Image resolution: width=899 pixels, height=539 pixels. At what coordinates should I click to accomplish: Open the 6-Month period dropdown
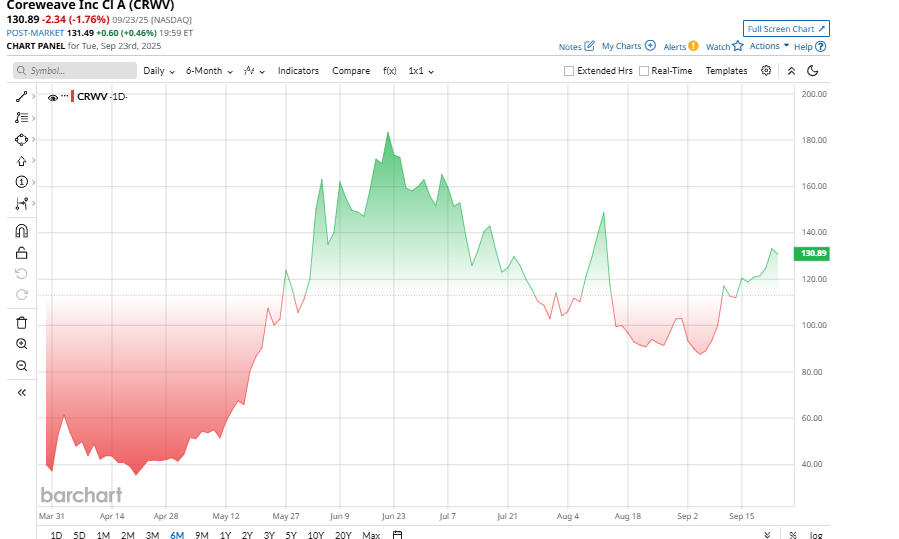209,71
